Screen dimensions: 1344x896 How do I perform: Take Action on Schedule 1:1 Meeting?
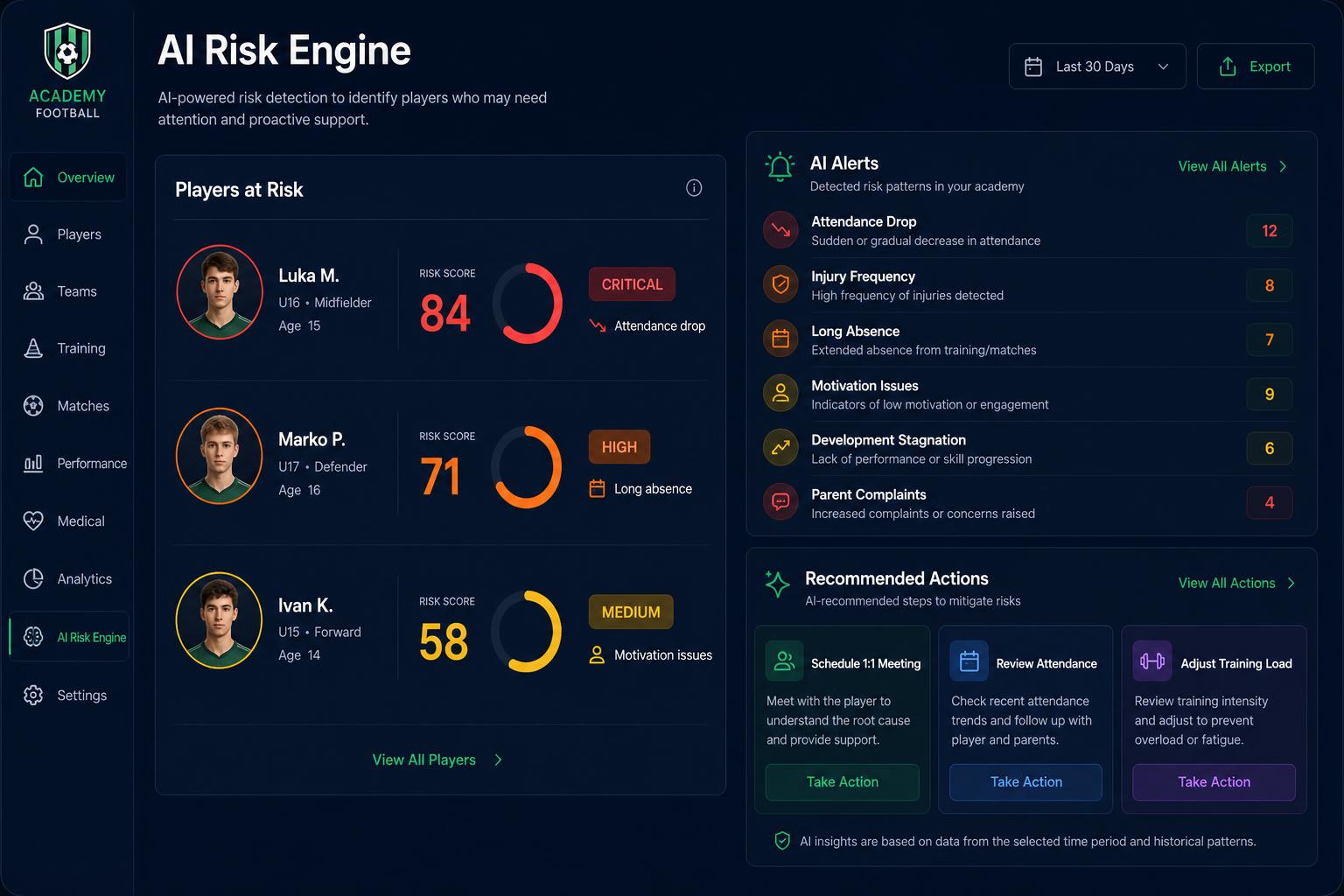click(x=842, y=782)
